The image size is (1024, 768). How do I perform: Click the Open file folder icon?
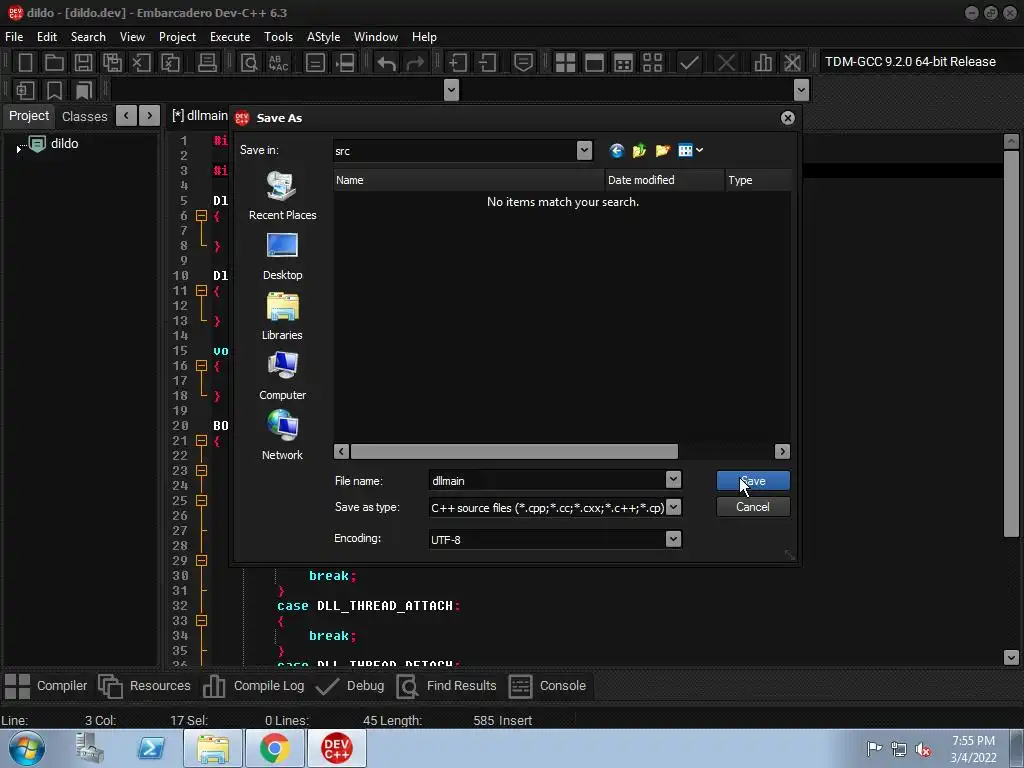(x=54, y=63)
